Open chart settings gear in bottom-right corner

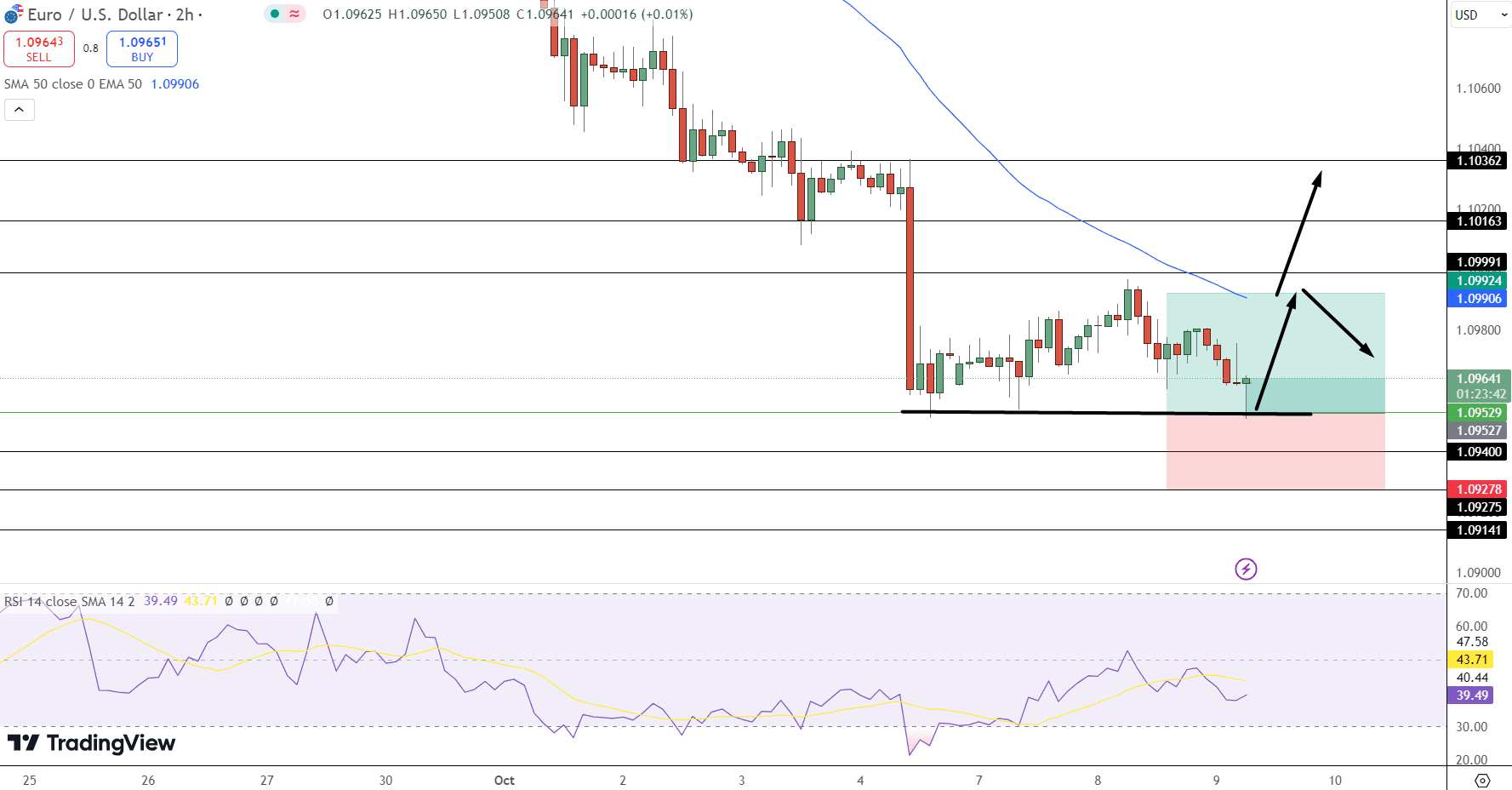(1482, 780)
